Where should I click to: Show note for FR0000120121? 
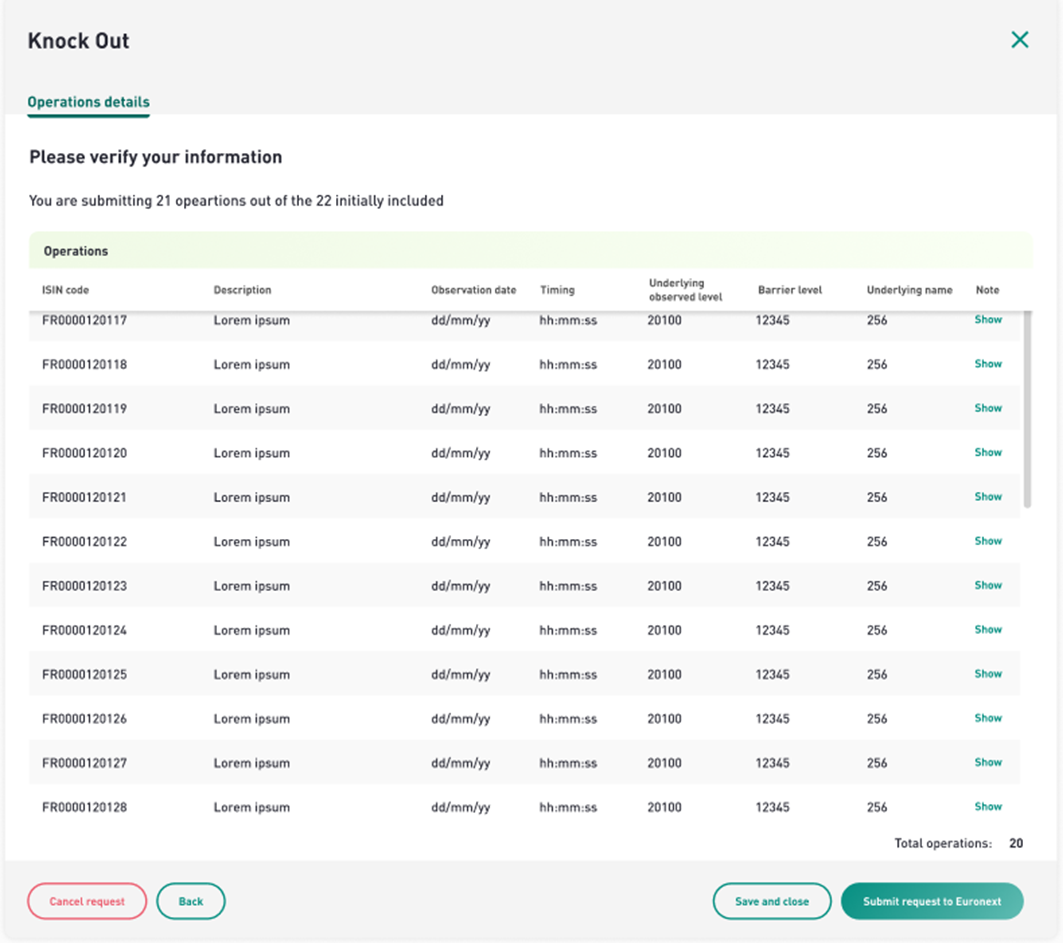tap(988, 497)
